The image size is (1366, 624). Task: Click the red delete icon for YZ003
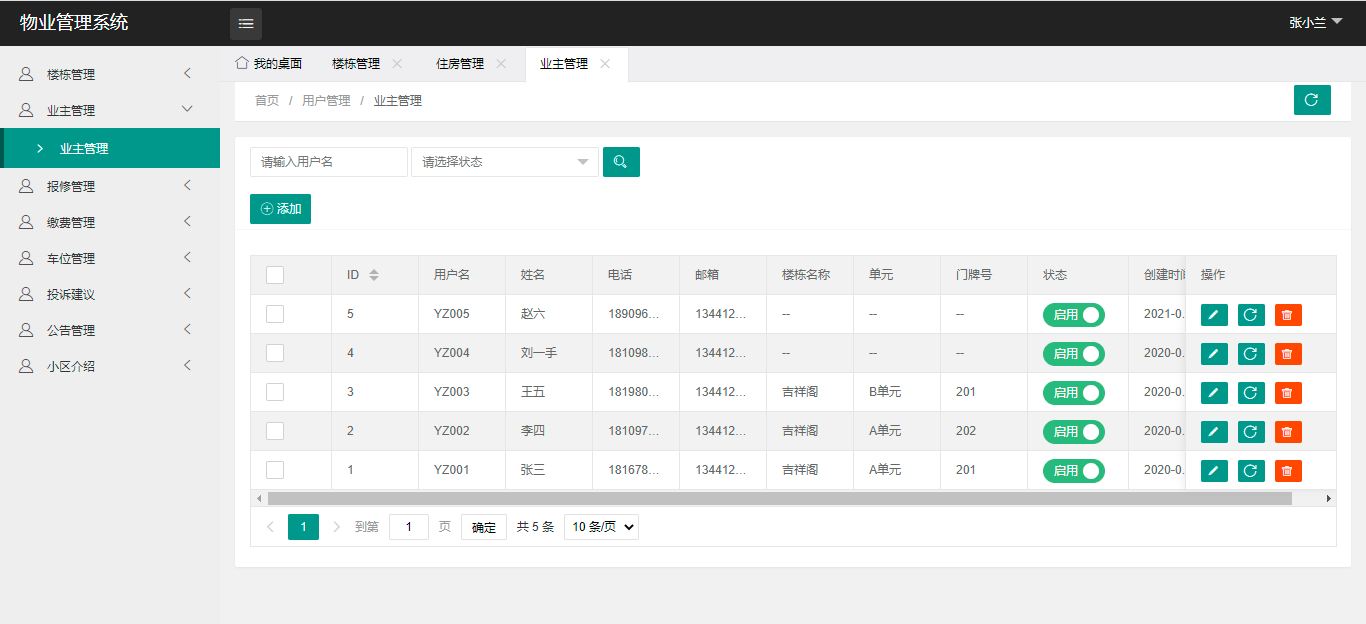click(1287, 393)
